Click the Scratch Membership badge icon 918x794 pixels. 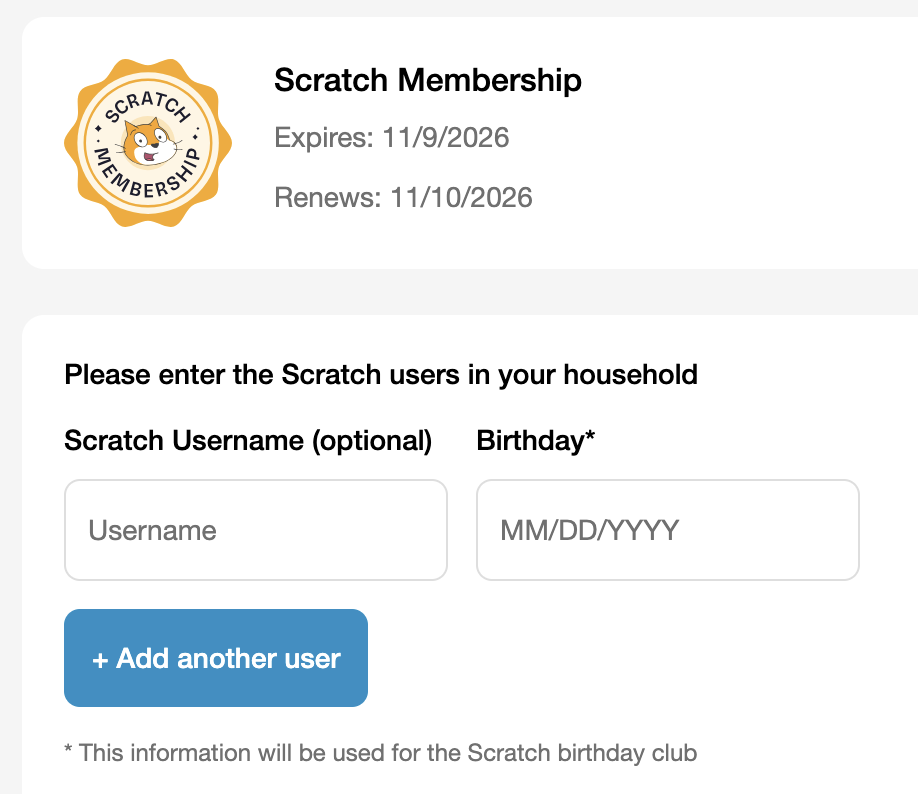[x=148, y=143]
